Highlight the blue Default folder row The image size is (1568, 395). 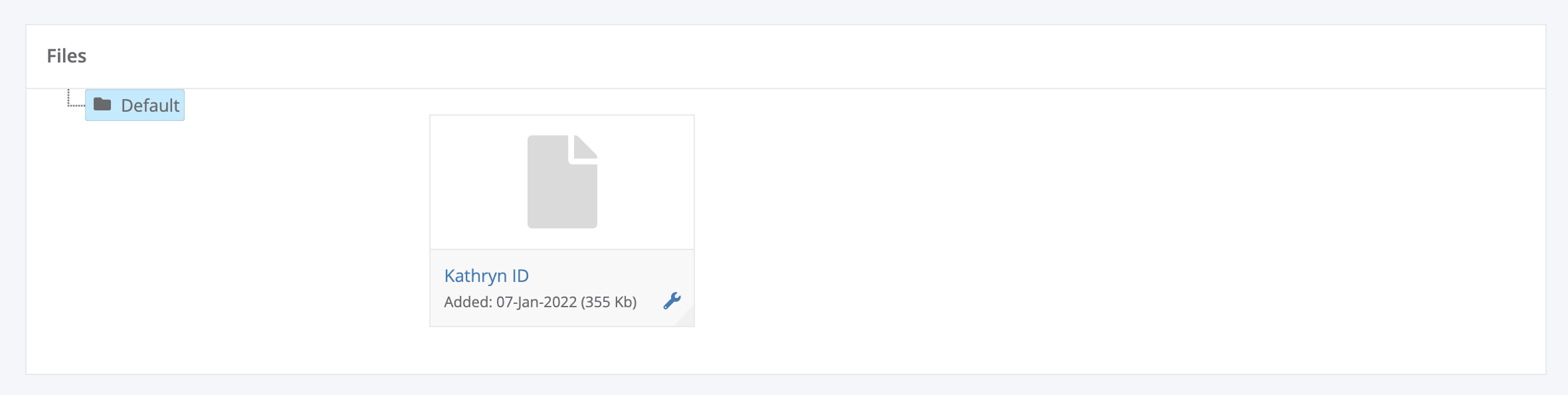point(135,105)
